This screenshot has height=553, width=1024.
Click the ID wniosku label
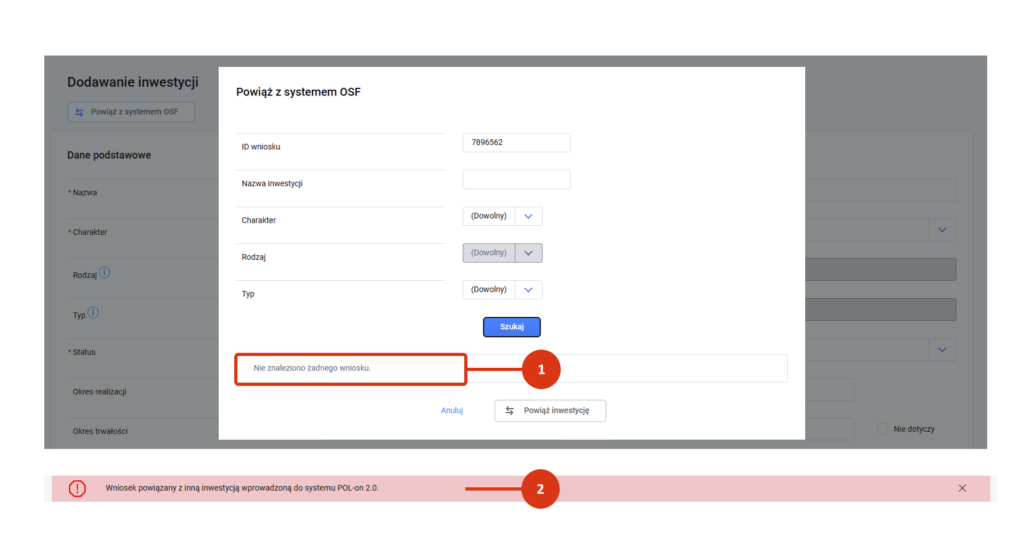coord(261,147)
